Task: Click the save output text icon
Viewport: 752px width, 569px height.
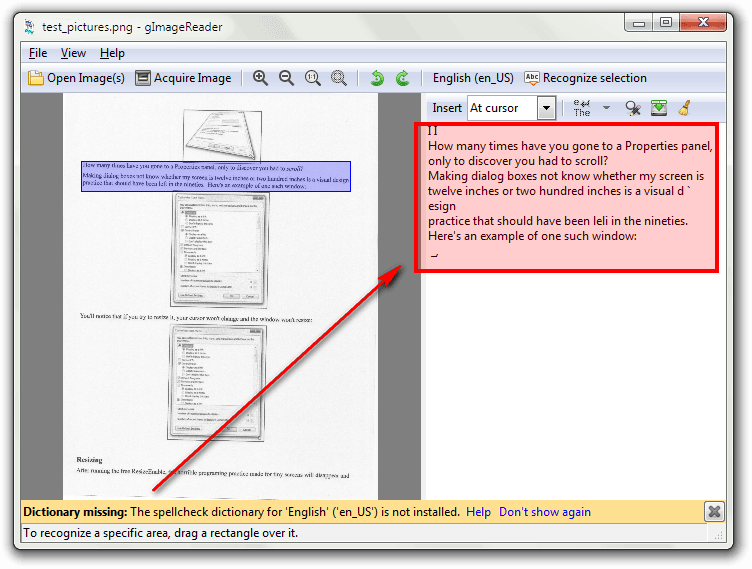Action: (659, 108)
